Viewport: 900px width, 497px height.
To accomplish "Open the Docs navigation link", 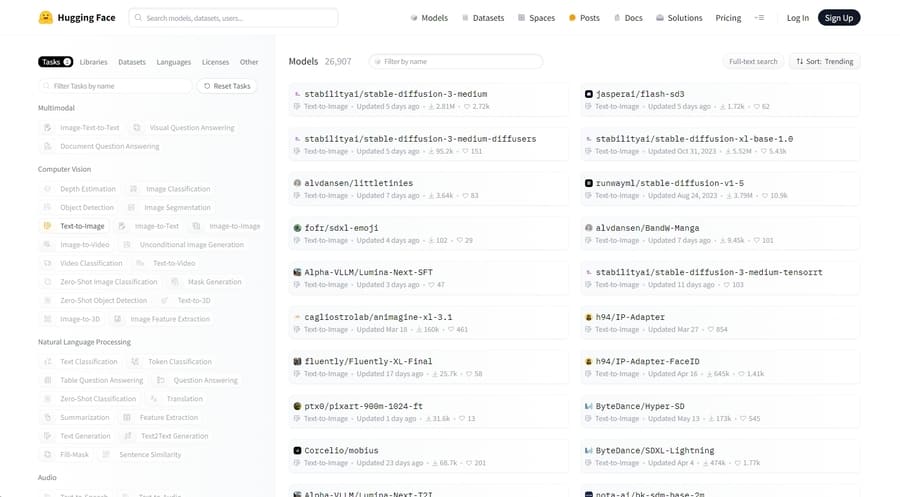I will (628, 18).
